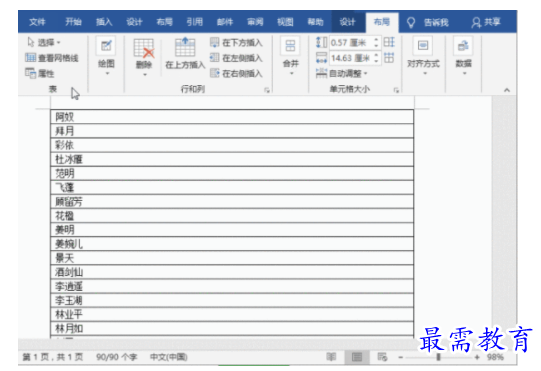Click the zoom out minus button
This screenshot has height=371, width=541.
(401, 357)
